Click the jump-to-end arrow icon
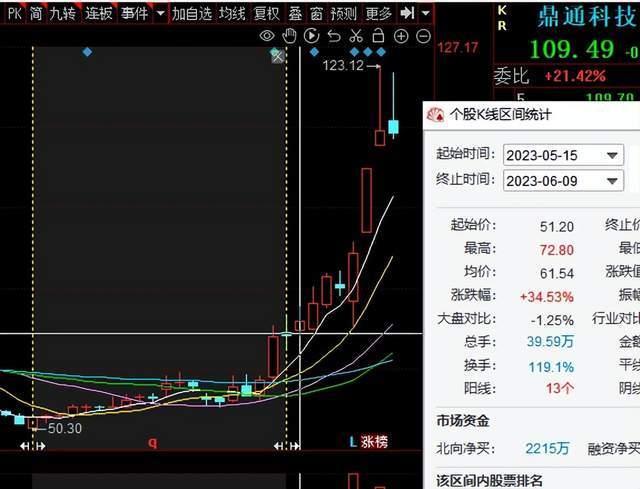Viewport: 640px width, 489px height. (407, 13)
